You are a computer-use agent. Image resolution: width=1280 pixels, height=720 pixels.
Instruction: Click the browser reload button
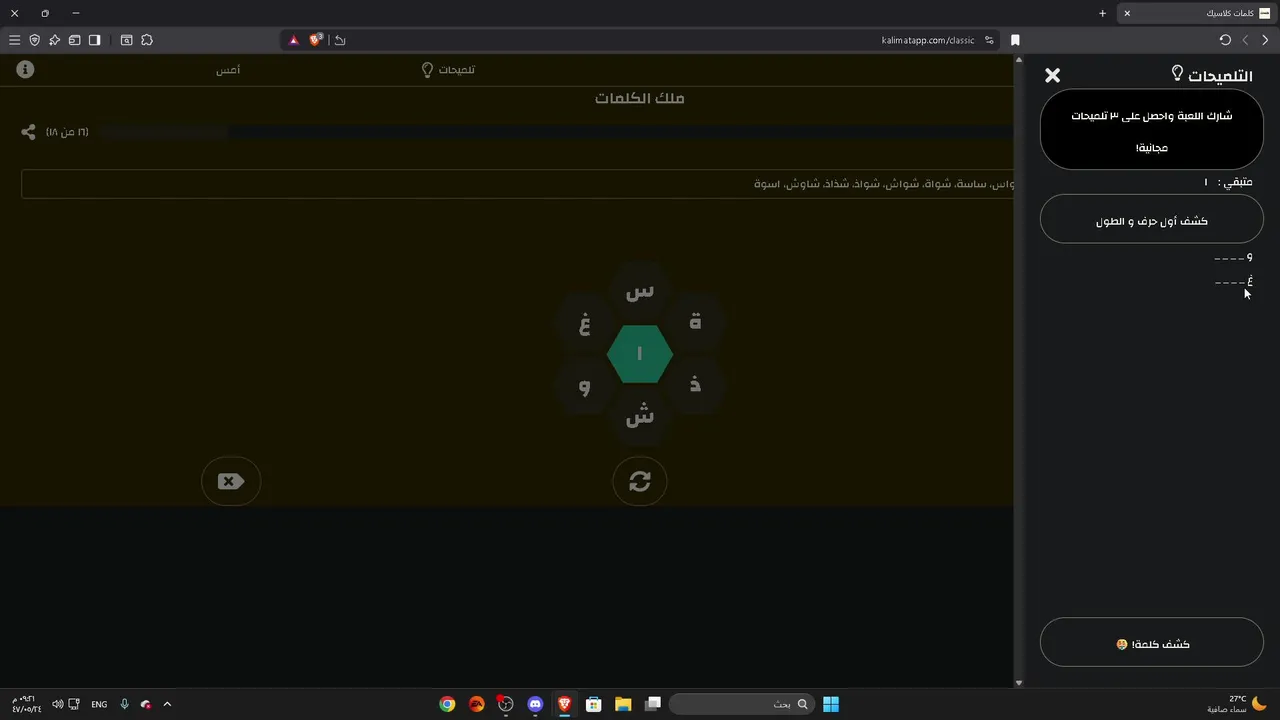pyautogui.click(x=1225, y=40)
